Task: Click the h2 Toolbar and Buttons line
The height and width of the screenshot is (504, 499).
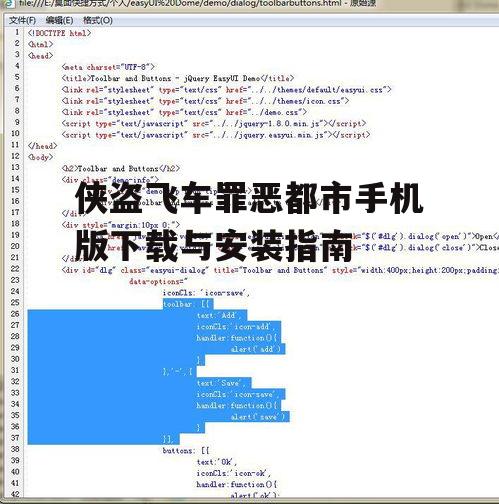Action: point(121,169)
